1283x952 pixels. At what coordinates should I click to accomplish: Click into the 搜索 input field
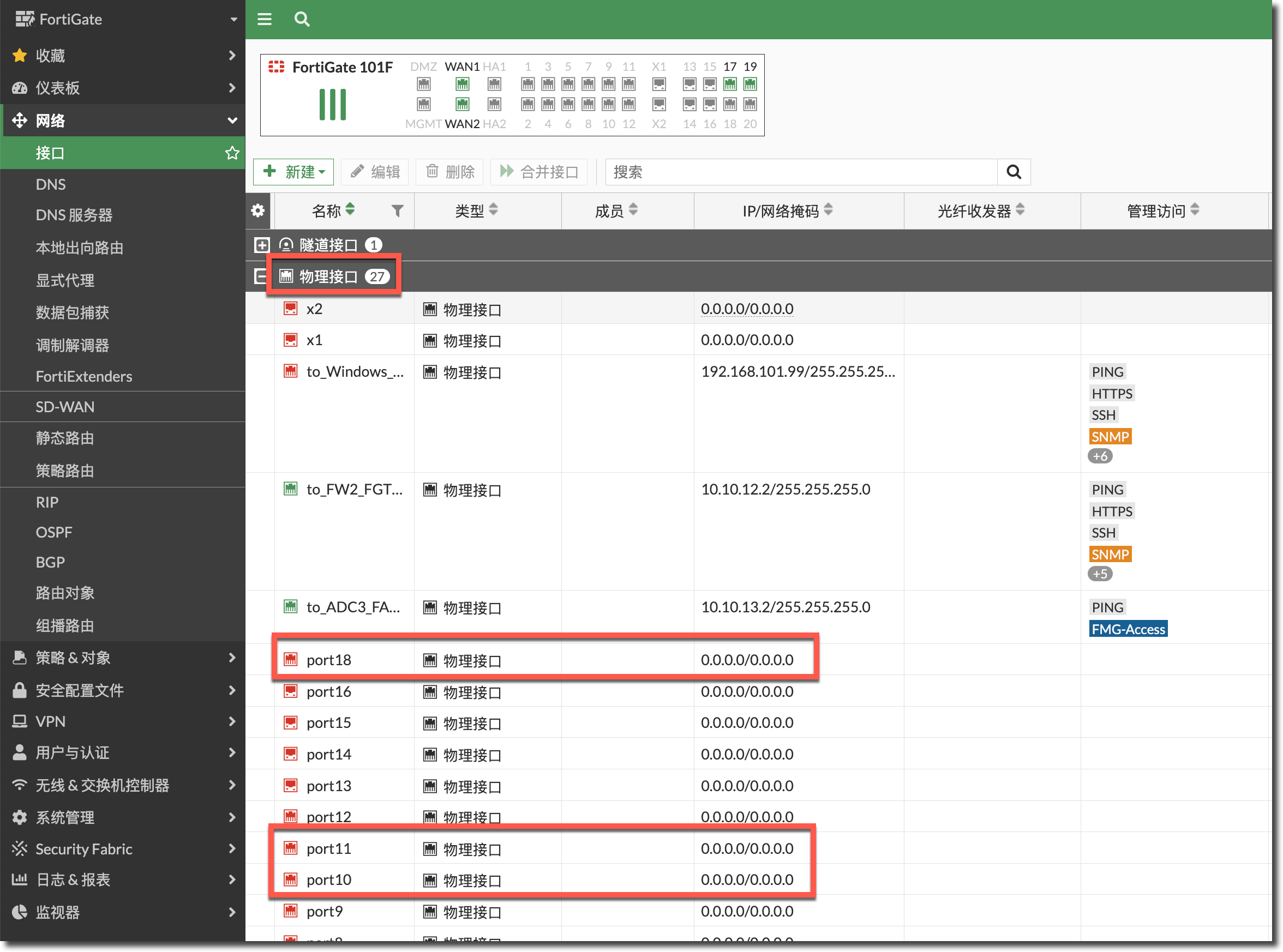pos(801,172)
